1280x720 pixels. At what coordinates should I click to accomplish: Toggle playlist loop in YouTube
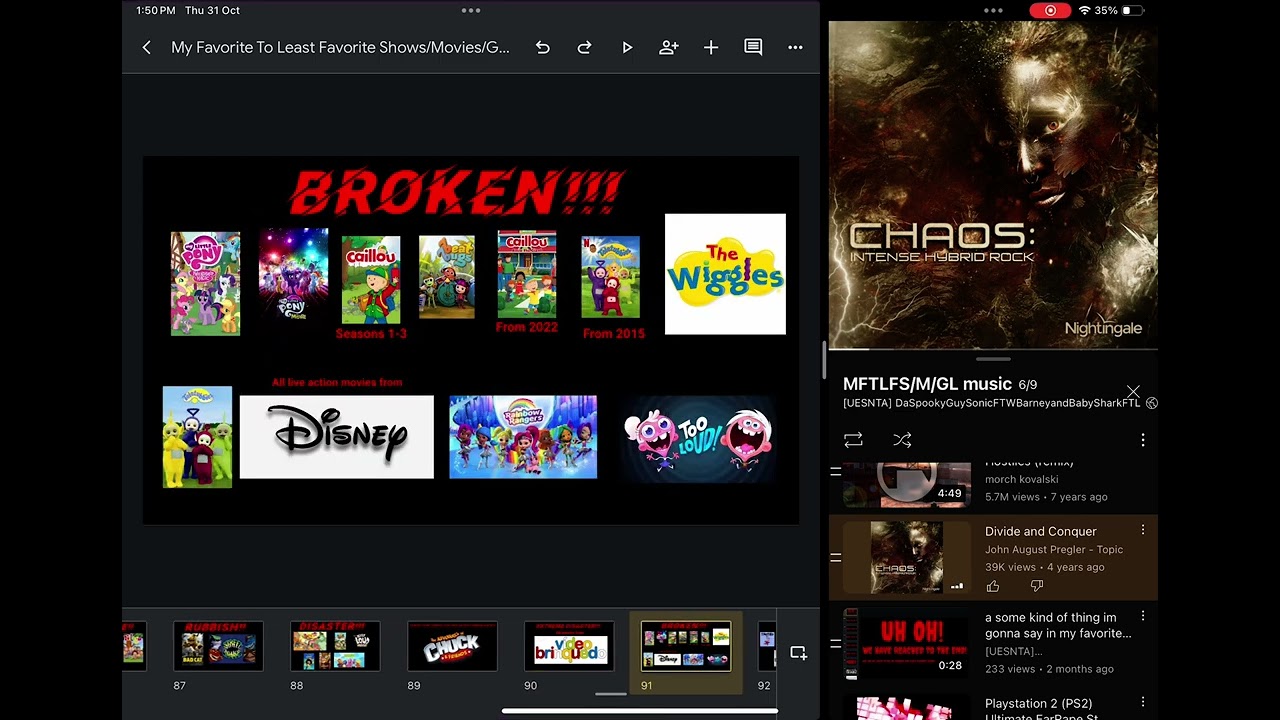[x=853, y=440]
